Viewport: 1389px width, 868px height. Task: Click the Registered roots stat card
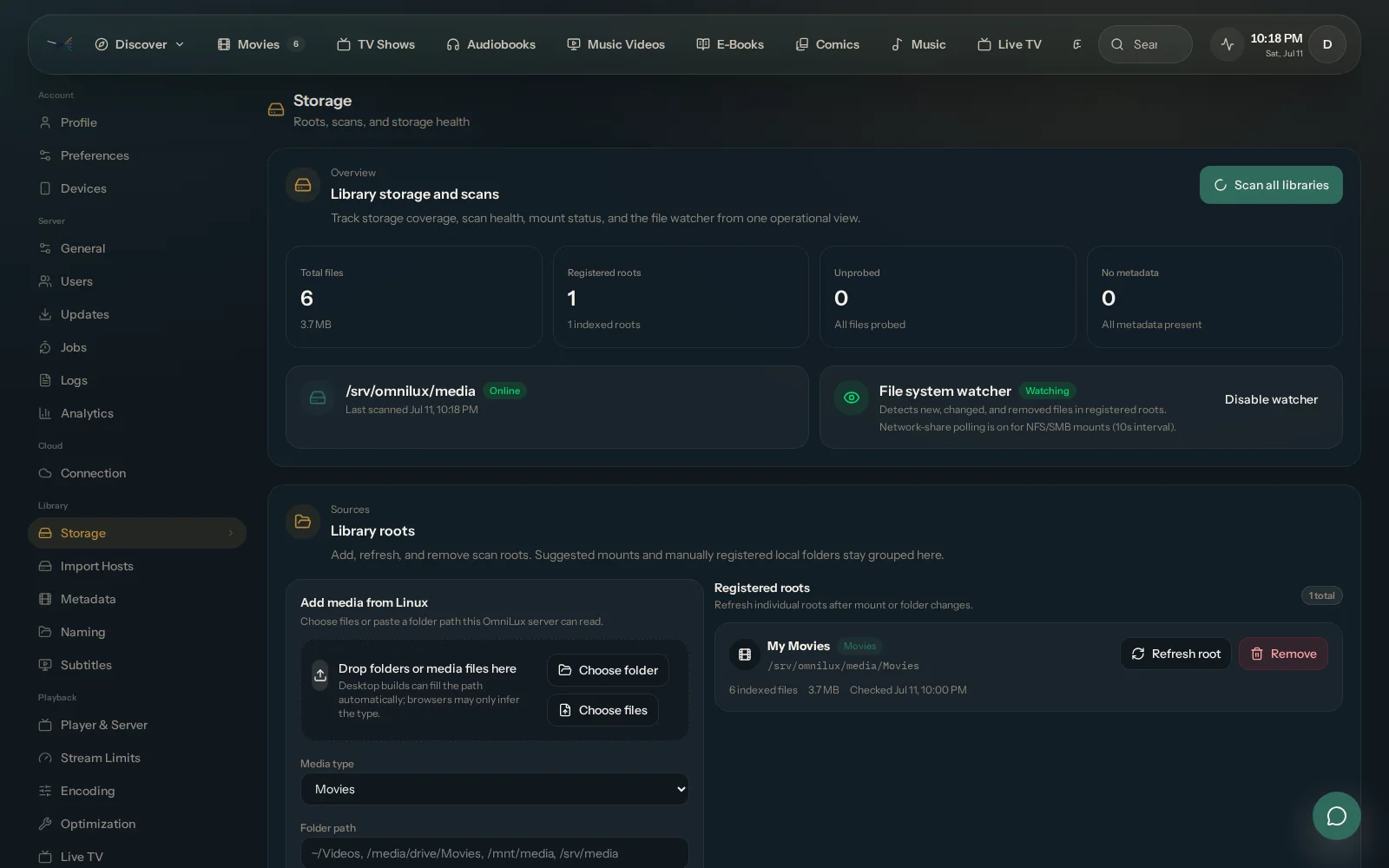(x=681, y=297)
